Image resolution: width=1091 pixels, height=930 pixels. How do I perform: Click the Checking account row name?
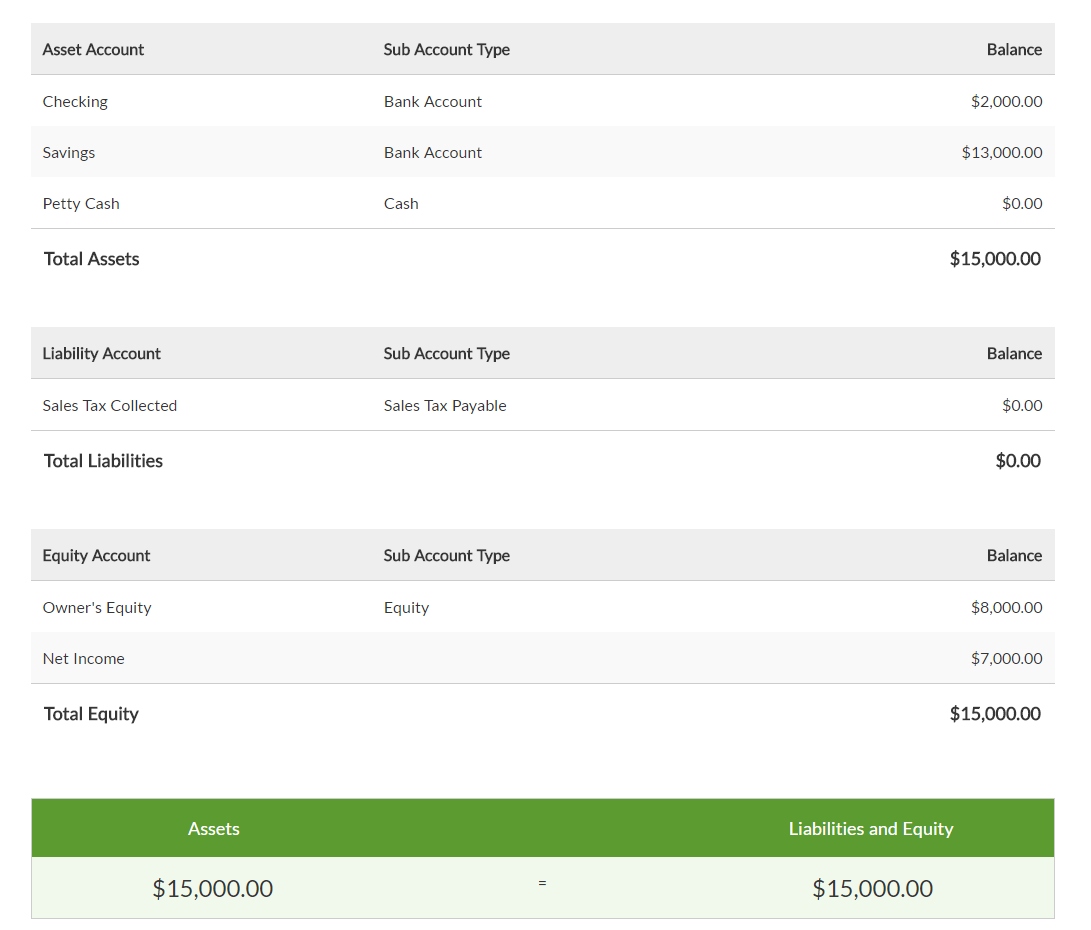point(75,102)
